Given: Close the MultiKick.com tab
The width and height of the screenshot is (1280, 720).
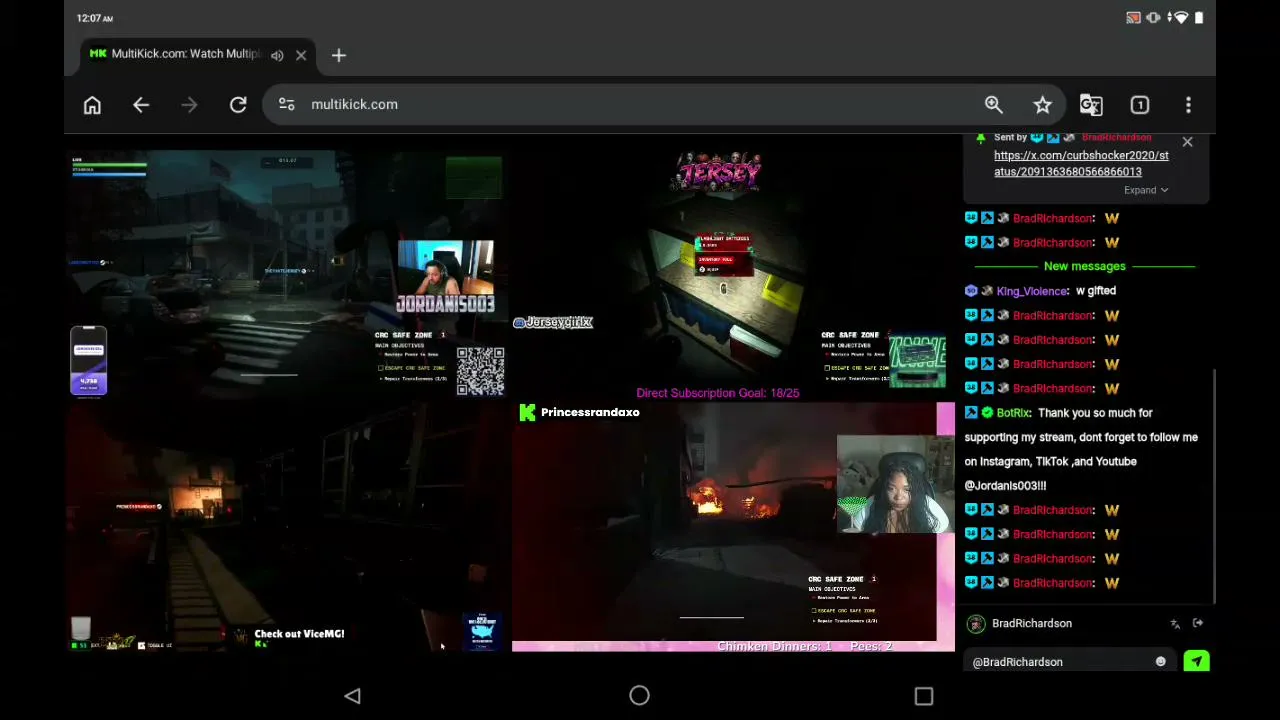Looking at the screenshot, I should [301, 55].
